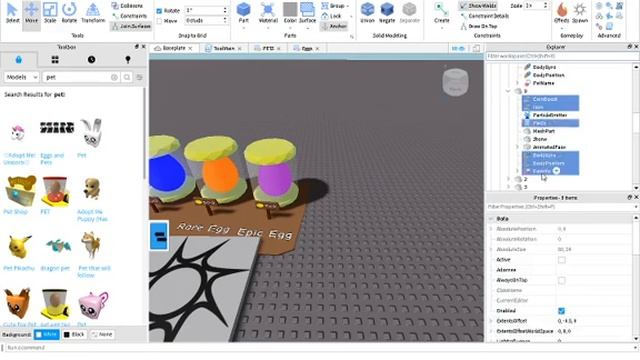Viewport: 640px width, 360px height.
Task: Switch to the Baseplate viewport tab
Action: 174,48
